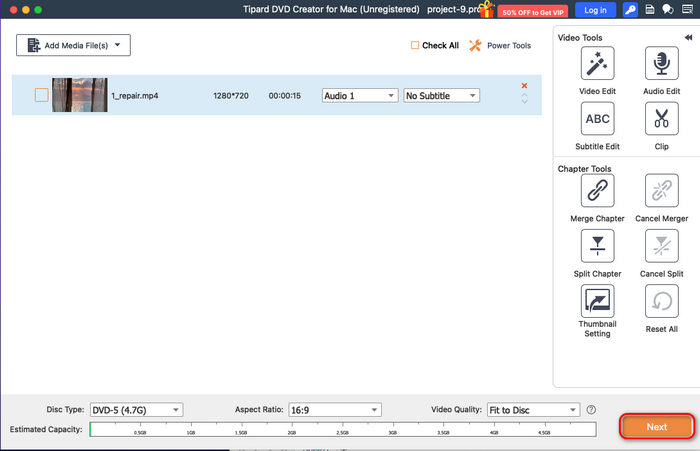Image resolution: width=700 pixels, height=451 pixels.
Task: Open the Subtitle Edit tool
Action: point(597,119)
